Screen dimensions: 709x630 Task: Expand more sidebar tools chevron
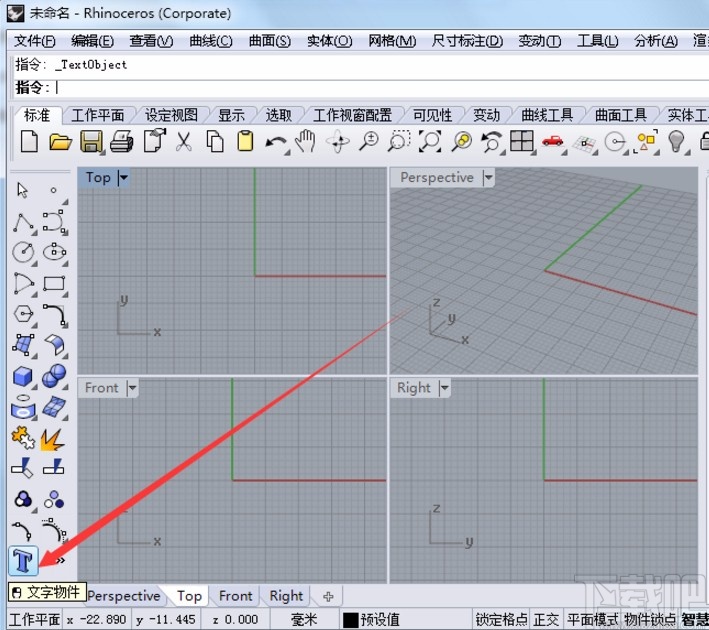(61, 561)
